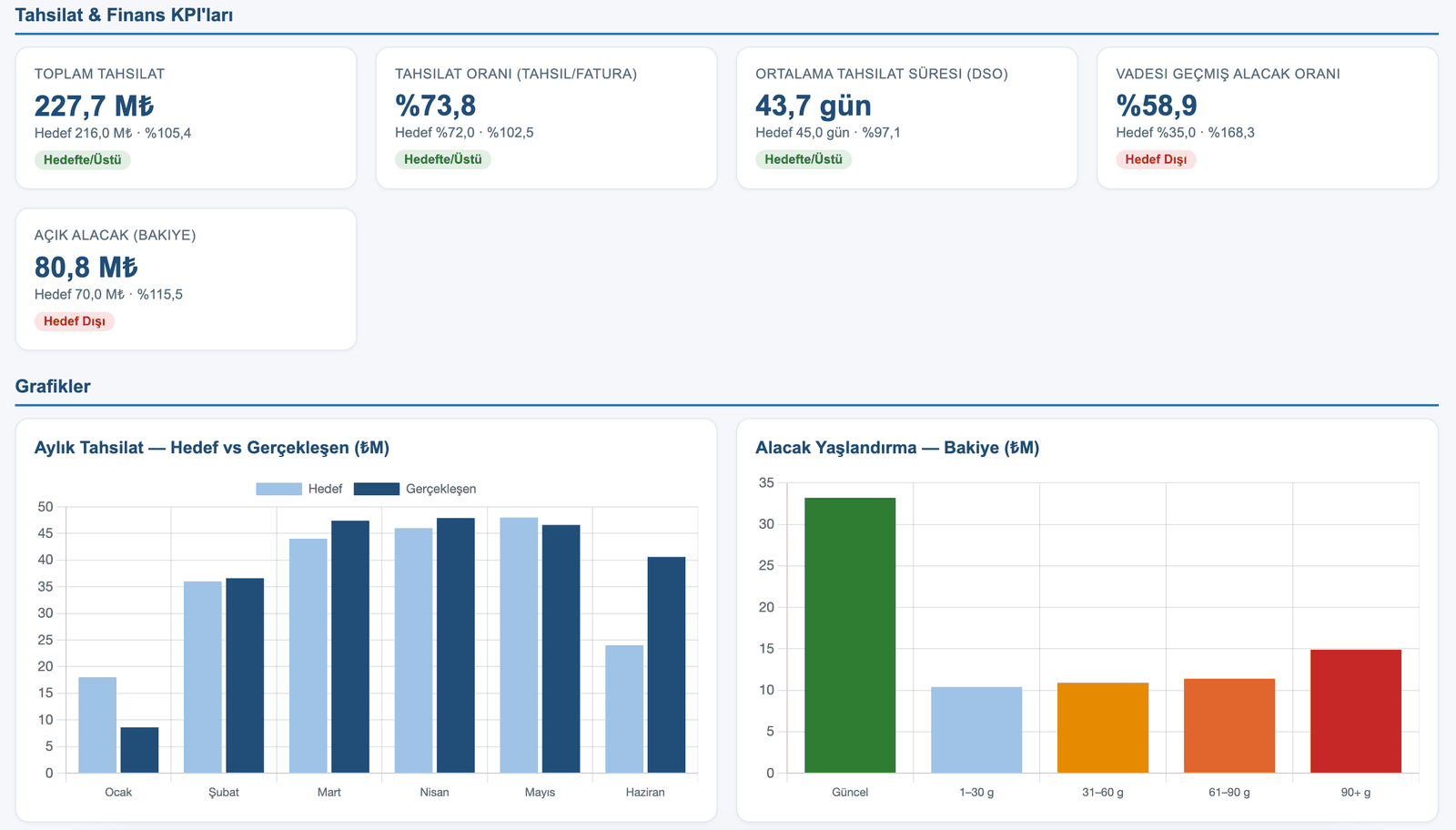
Task: Click the 43,7 gün DSO value
Action: tap(814, 106)
